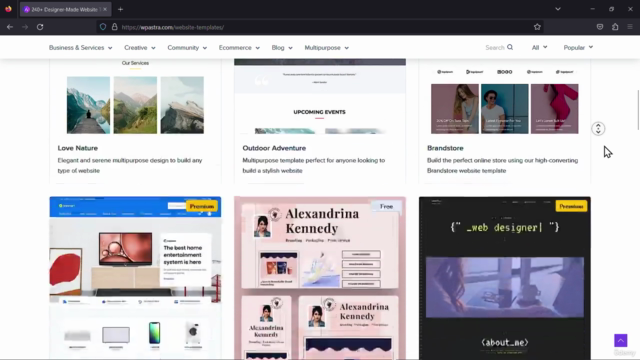Open a new browser tab
The width and height of the screenshot is (640, 360).
point(120,9)
